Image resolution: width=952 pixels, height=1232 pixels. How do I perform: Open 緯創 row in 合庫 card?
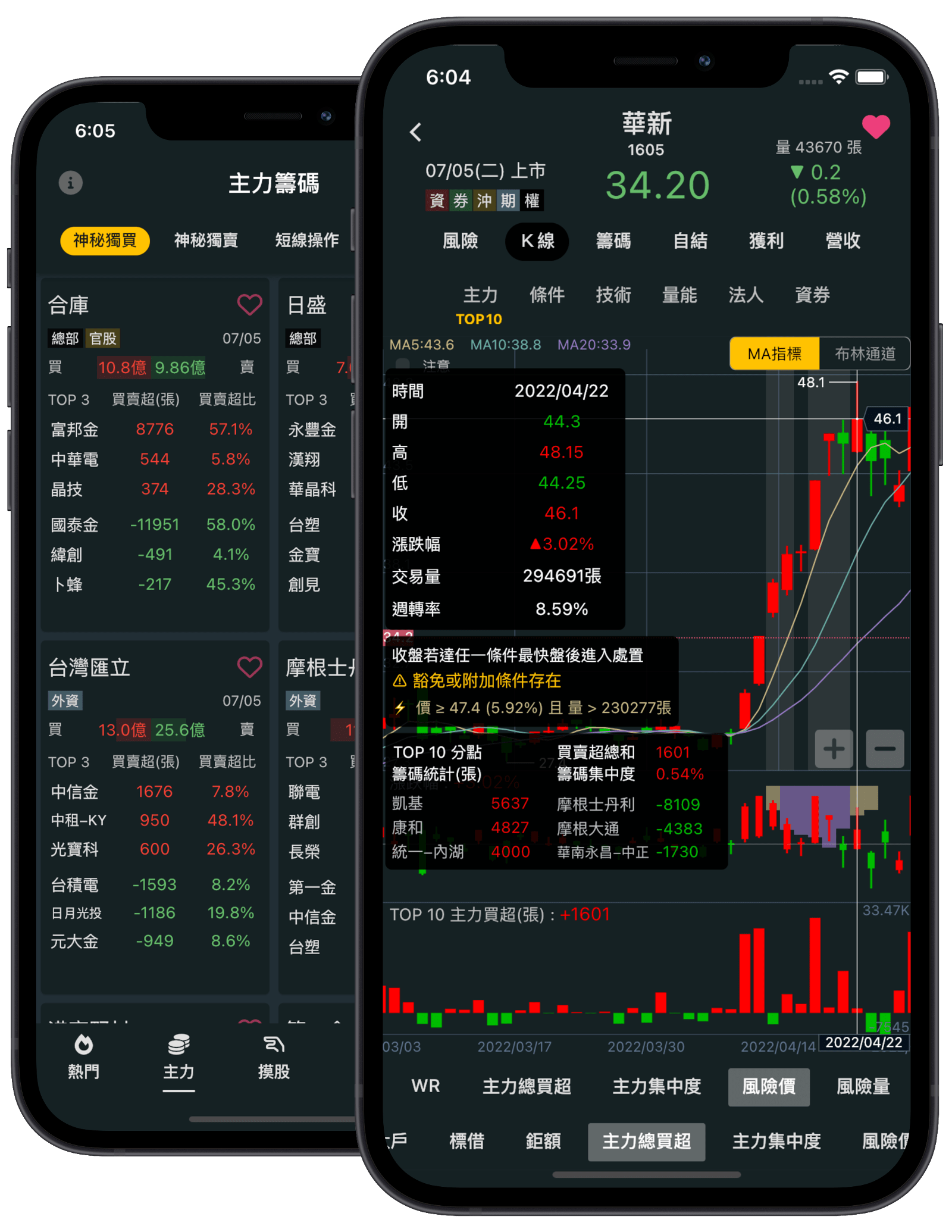154,554
